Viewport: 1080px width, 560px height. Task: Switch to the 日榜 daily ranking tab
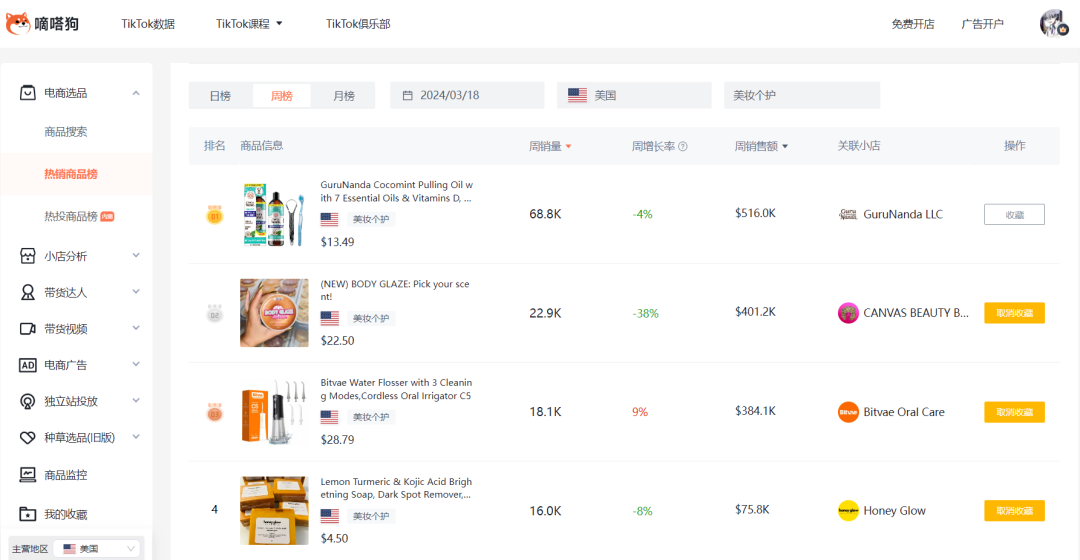tap(220, 96)
